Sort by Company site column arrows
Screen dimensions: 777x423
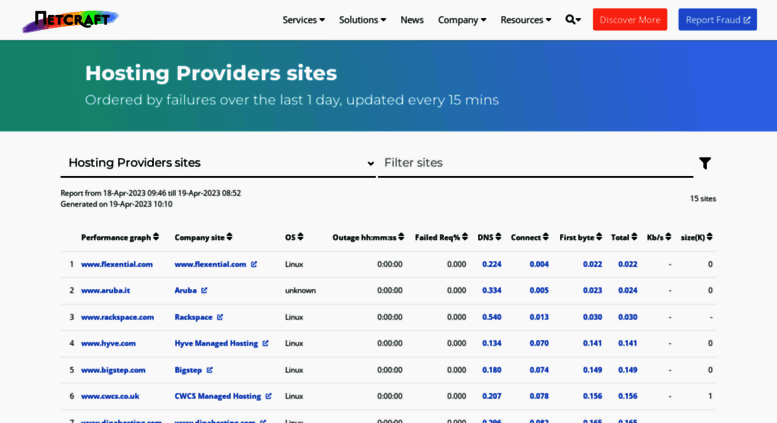229,237
